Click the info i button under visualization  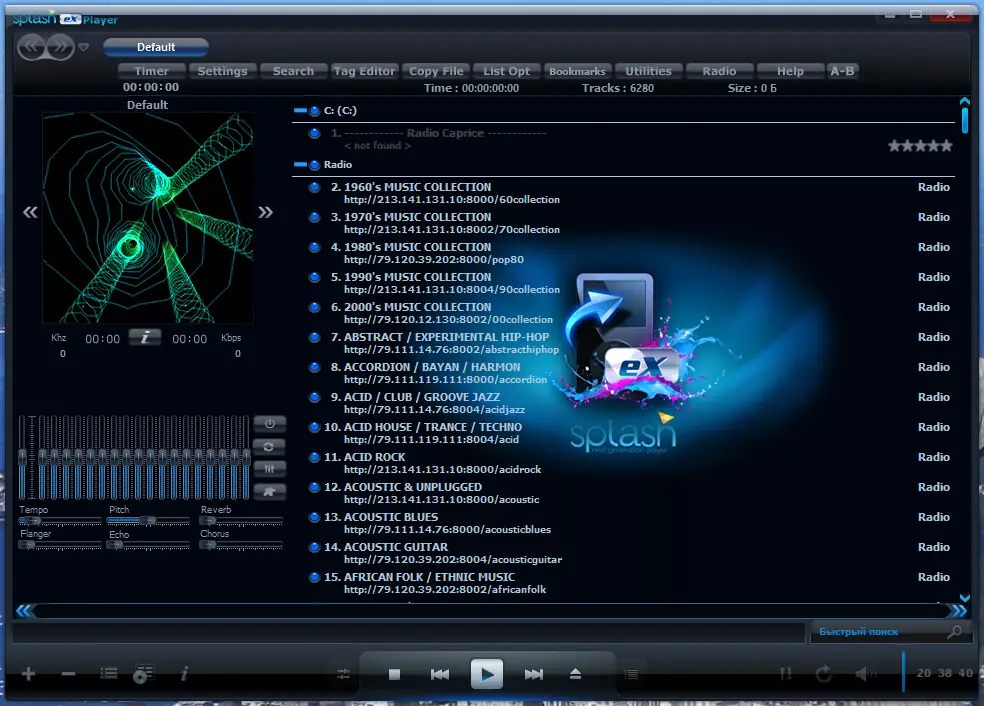(x=145, y=338)
